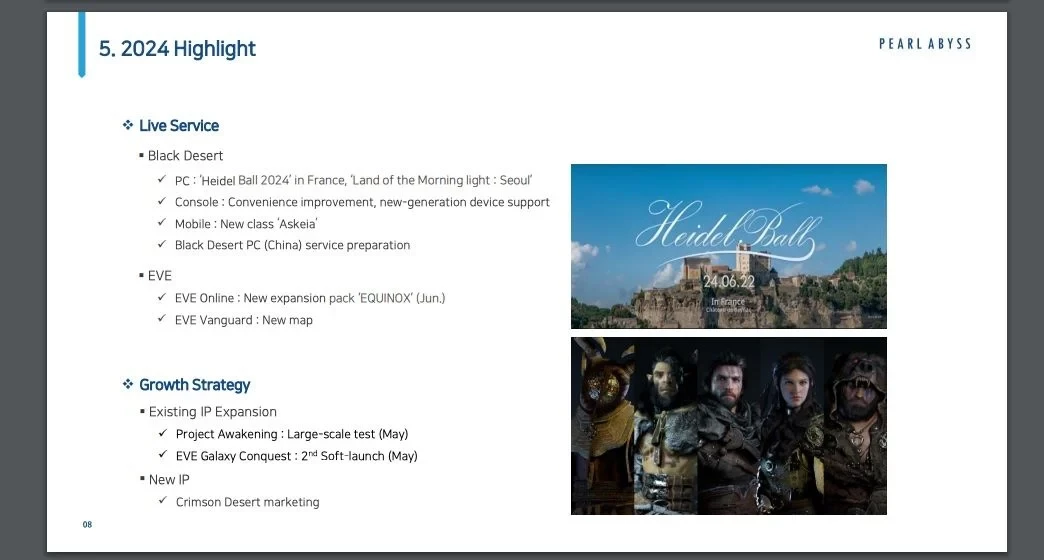
Task: Click the checkmark beside 'EVE Vanguard : New map'
Action: tap(162, 318)
